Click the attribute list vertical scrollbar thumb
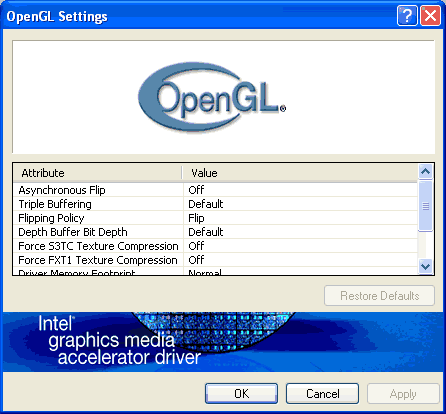 425,206
